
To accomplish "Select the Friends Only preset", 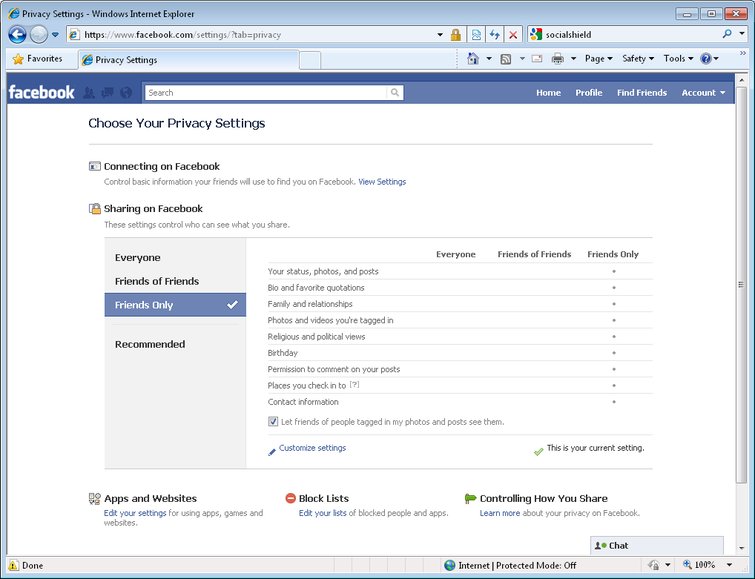I will (175, 305).
